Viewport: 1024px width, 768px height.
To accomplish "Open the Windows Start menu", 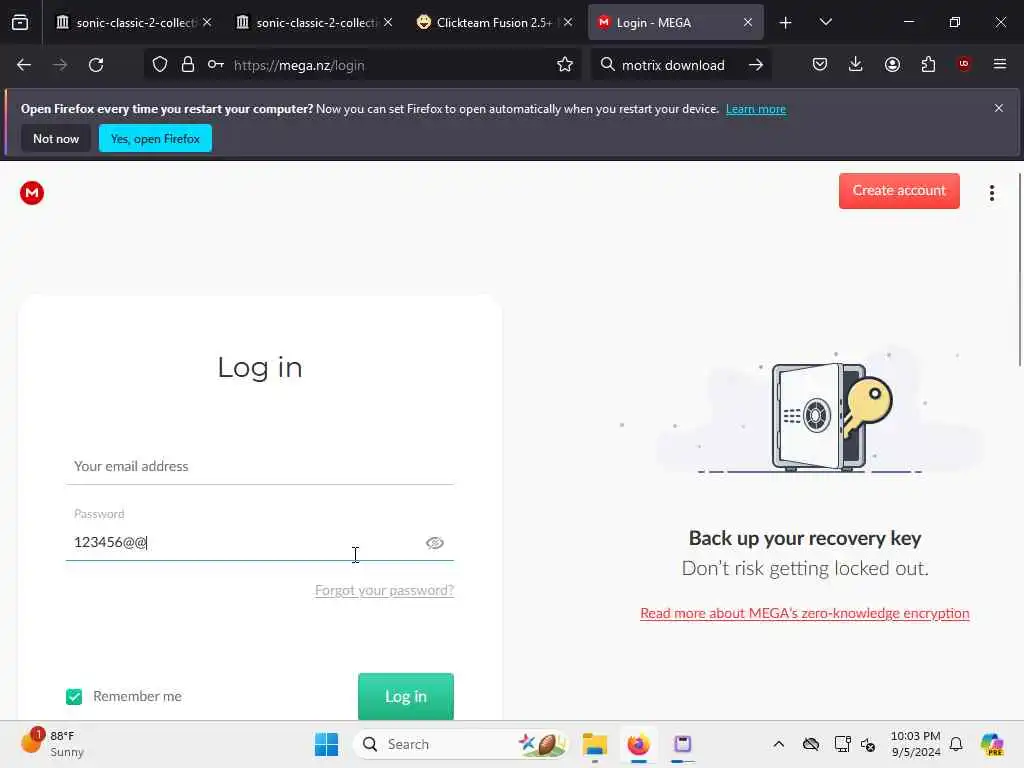I will click(x=326, y=744).
